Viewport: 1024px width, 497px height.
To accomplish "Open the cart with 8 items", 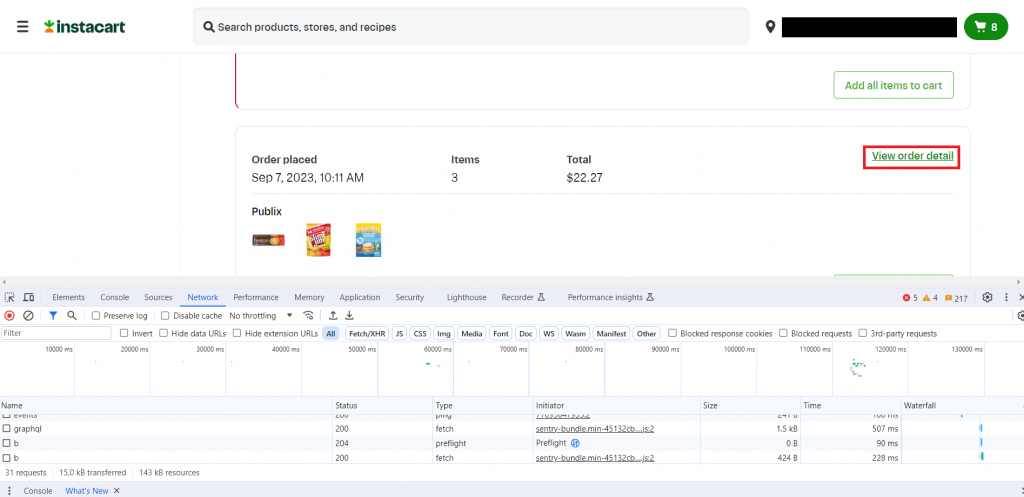I will click(x=985, y=27).
